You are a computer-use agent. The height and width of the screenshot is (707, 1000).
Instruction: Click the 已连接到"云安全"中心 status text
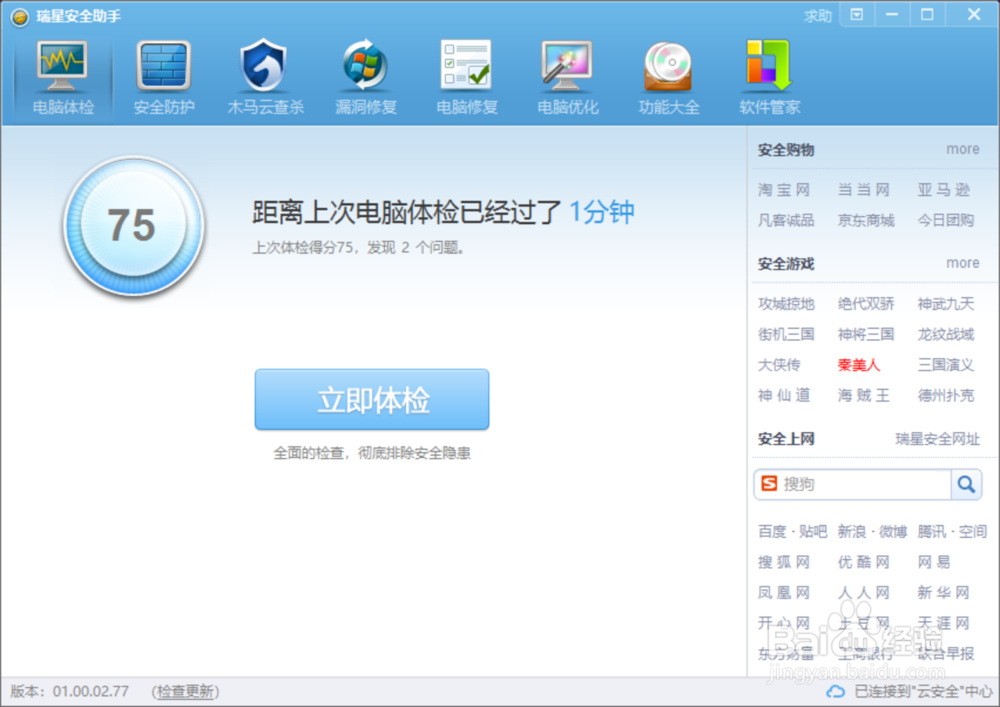point(923,692)
